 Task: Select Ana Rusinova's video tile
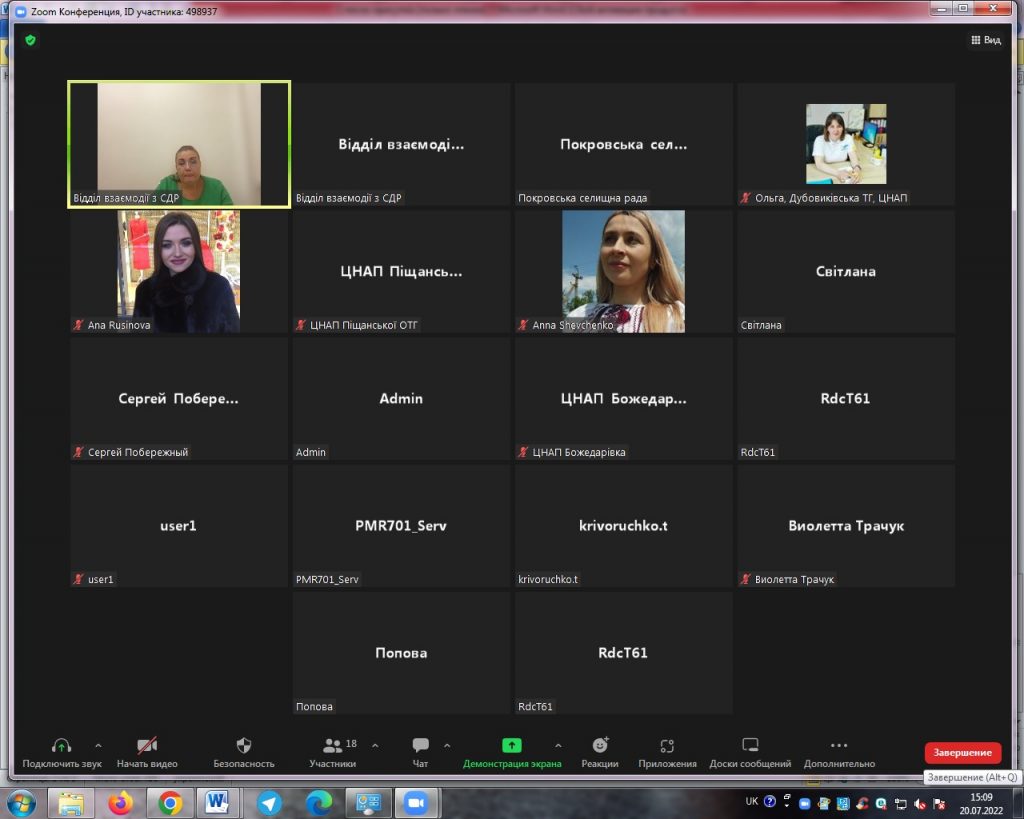pos(178,271)
